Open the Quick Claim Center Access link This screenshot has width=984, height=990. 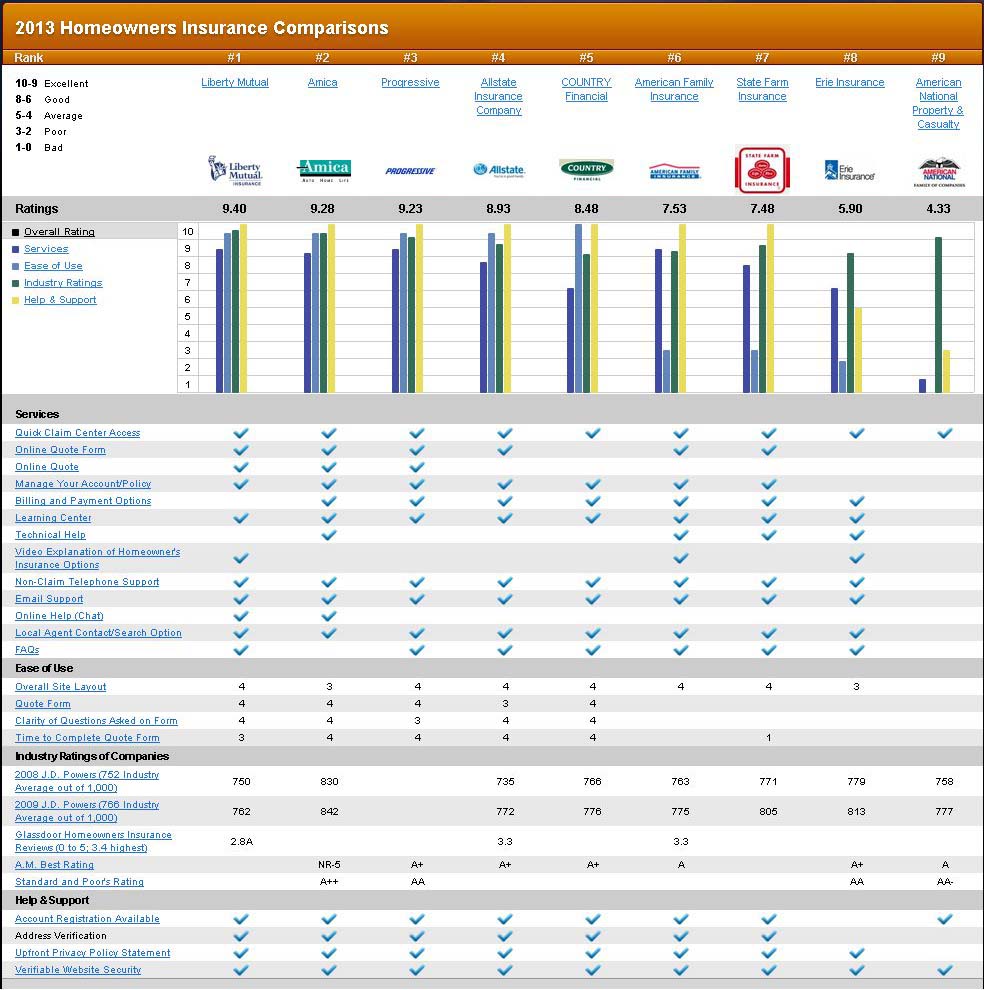(78, 432)
